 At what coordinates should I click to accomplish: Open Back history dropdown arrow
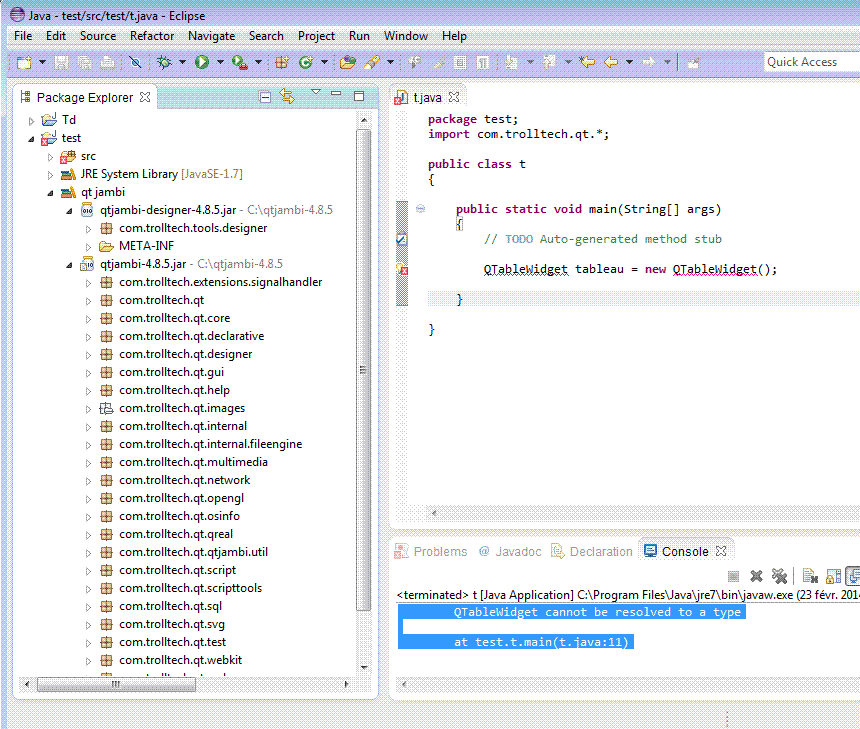coord(630,62)
